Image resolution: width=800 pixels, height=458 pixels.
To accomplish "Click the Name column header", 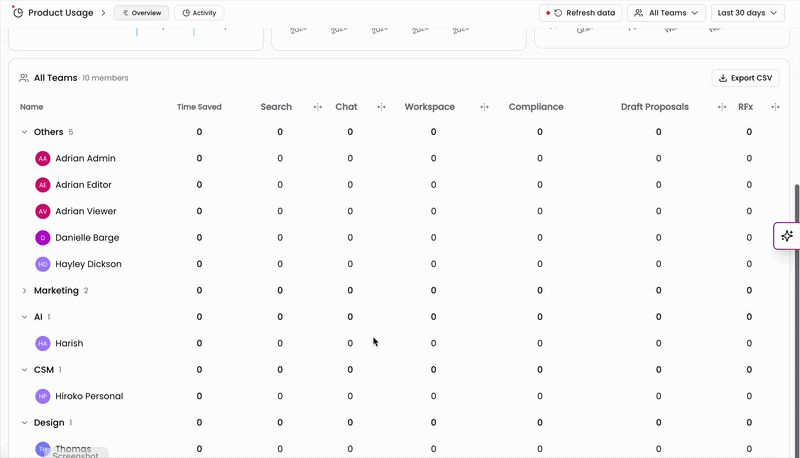I will coord(32,107).
